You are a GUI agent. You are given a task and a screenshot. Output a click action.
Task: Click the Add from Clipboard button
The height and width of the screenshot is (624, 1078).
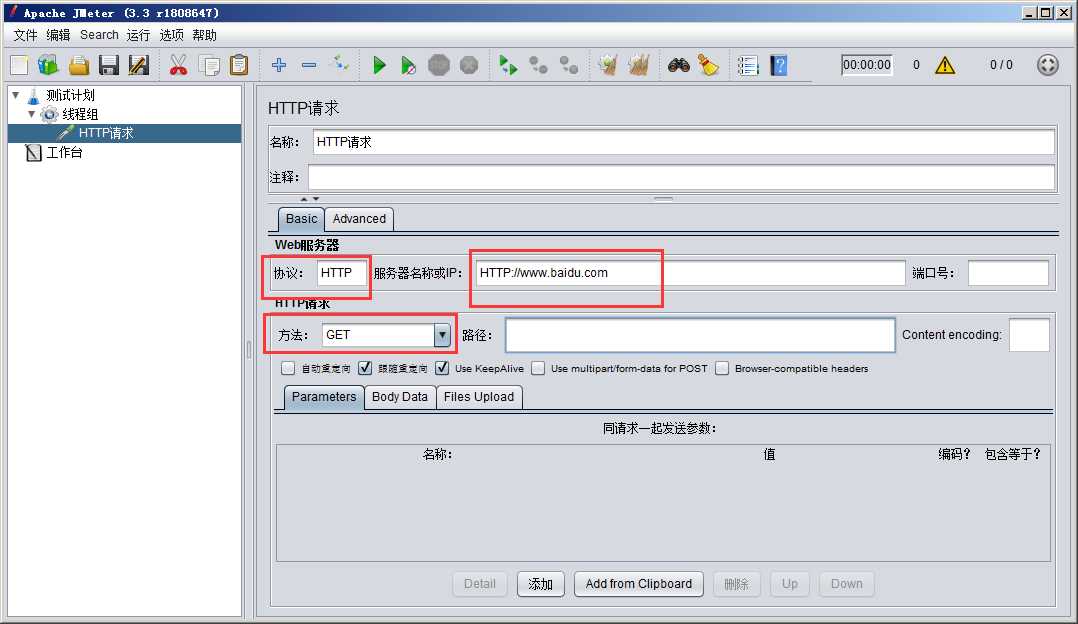639,584
